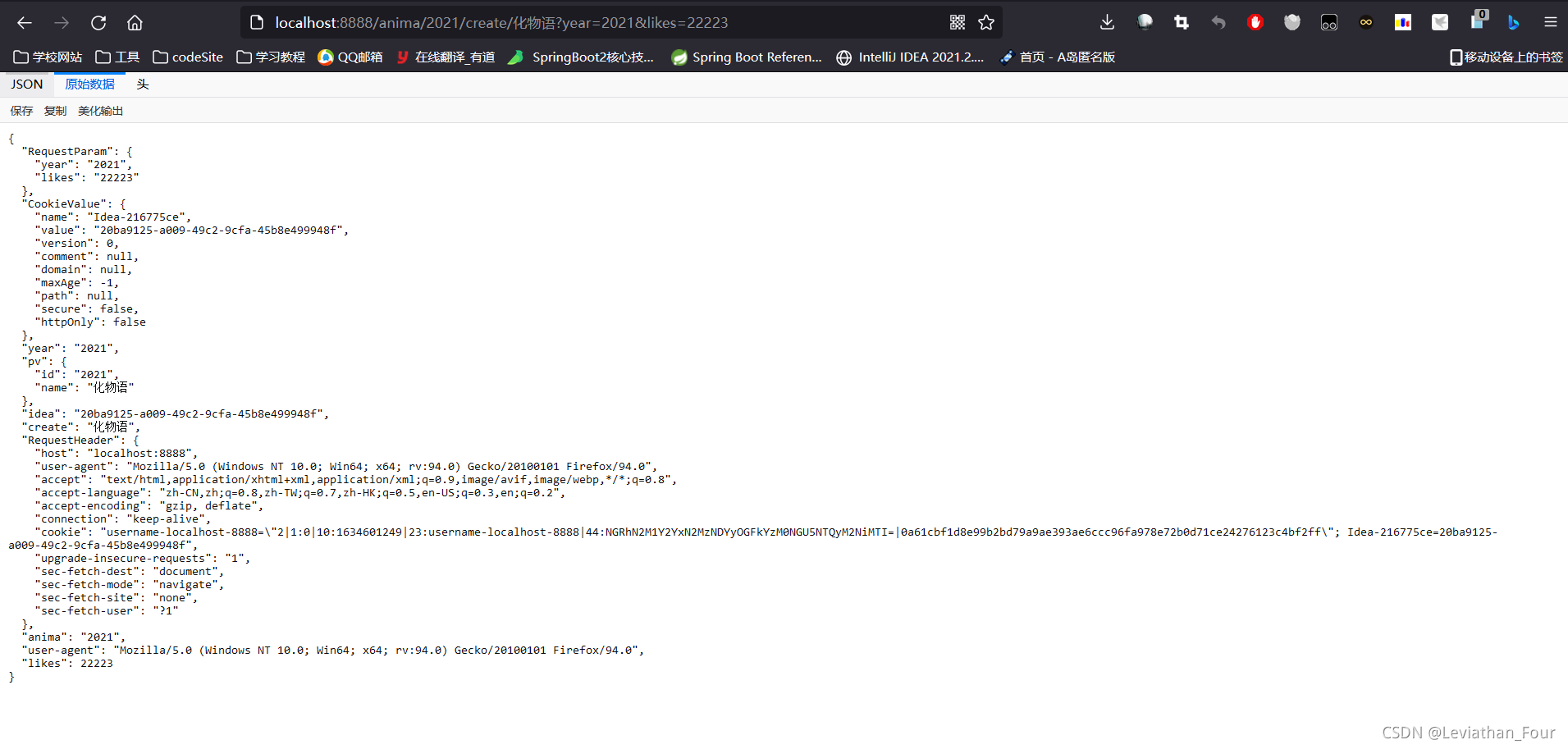This screenshot has width=1568, height=749.
Task: Go back using the back arrow
Action: tap(25, 23)
